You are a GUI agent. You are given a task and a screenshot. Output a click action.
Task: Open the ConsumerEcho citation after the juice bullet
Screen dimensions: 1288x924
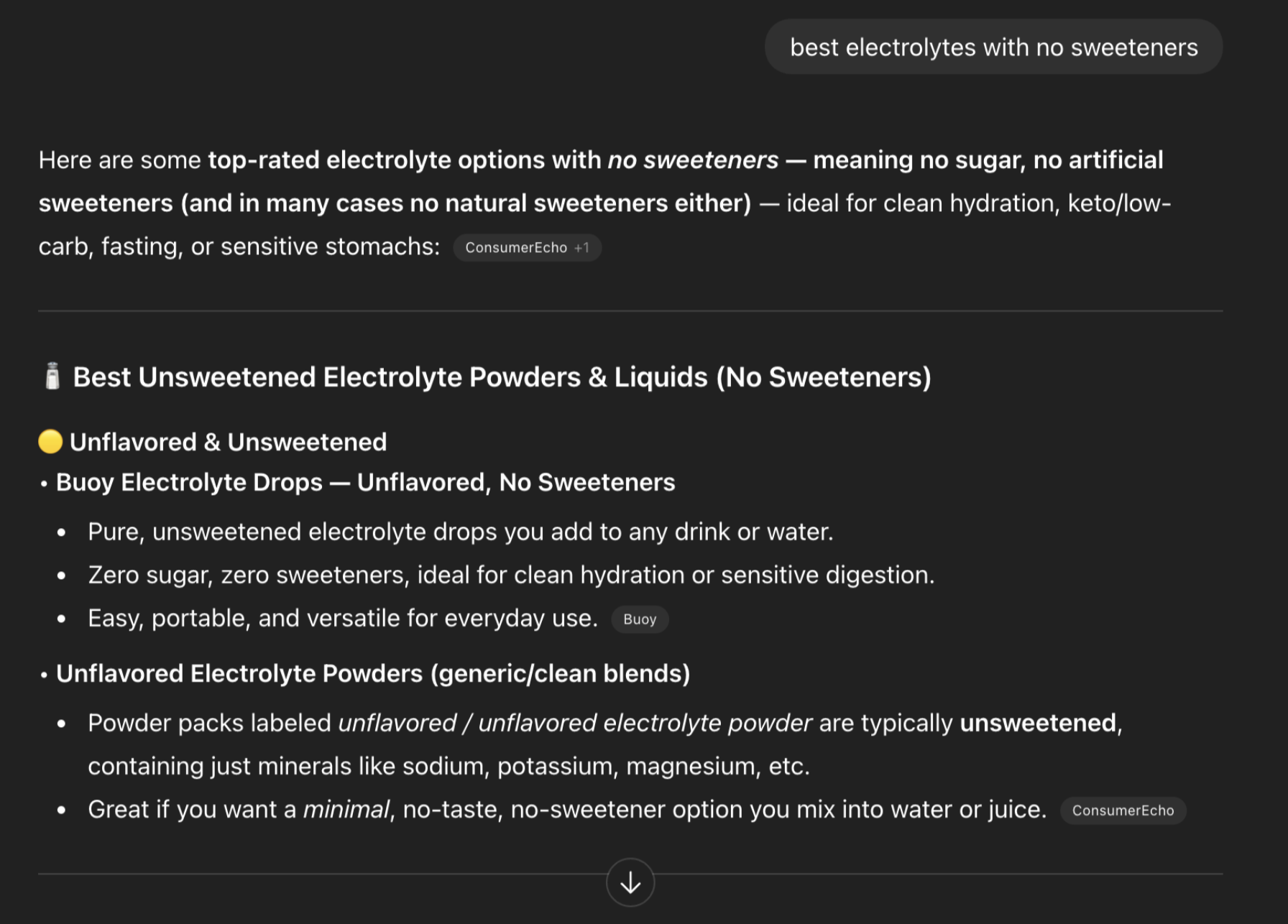[x=1123, y=810]
